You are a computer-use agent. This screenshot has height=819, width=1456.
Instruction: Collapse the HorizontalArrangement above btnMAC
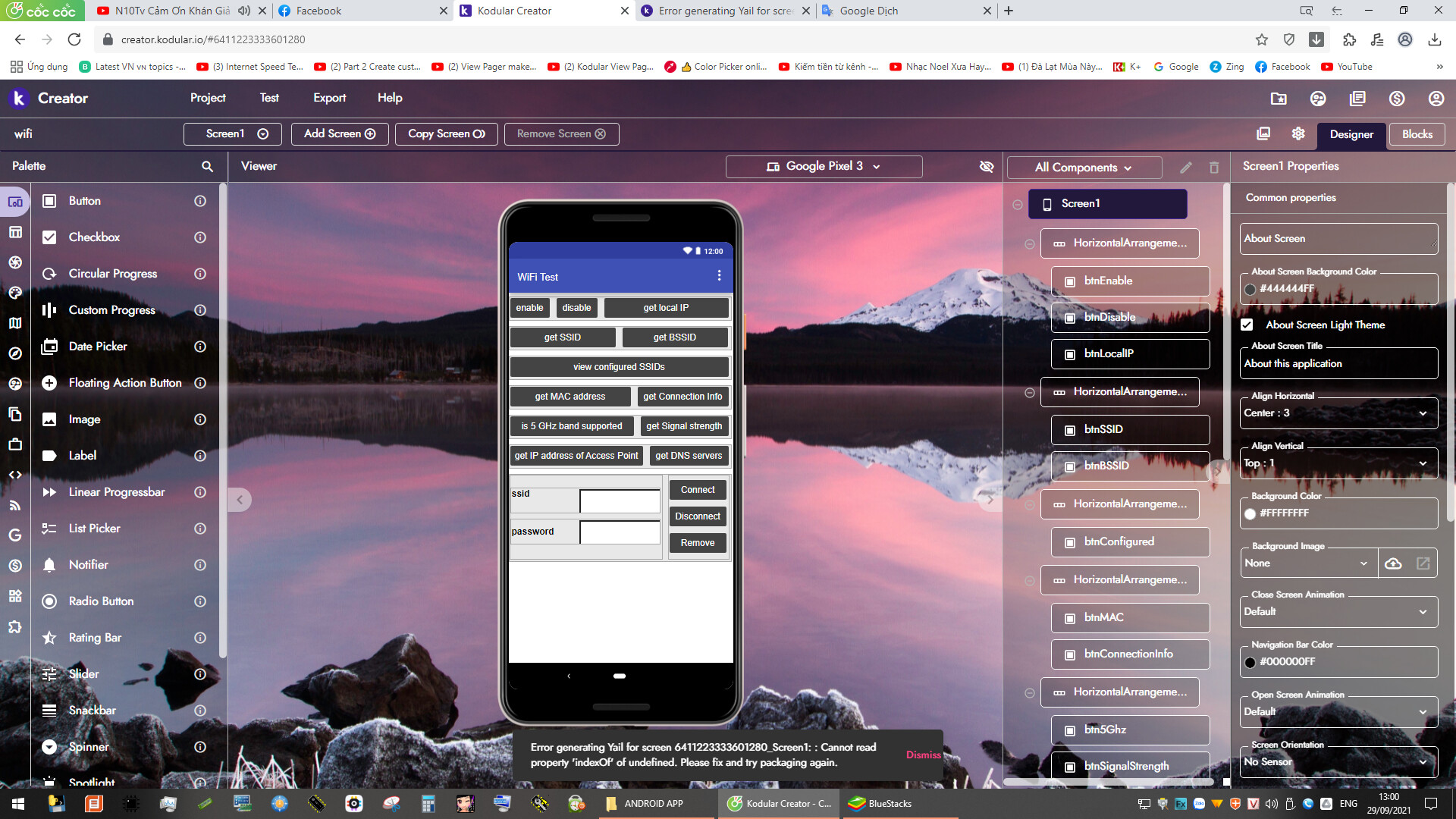coord(1030,581)
